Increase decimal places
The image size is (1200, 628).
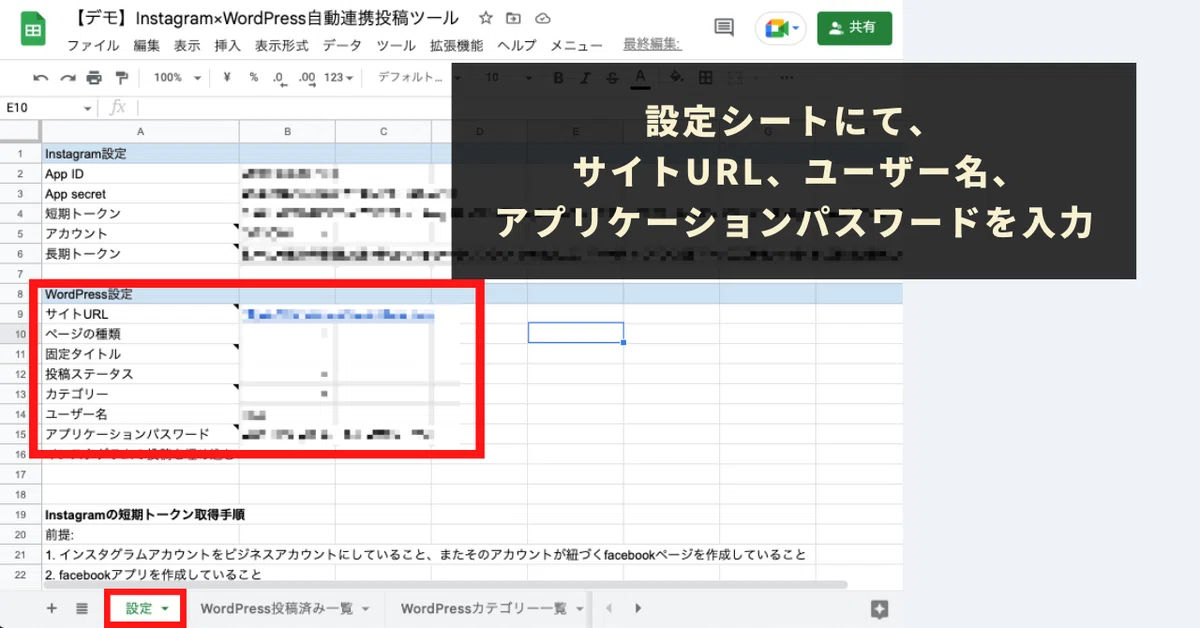click(x=306, y=77)
